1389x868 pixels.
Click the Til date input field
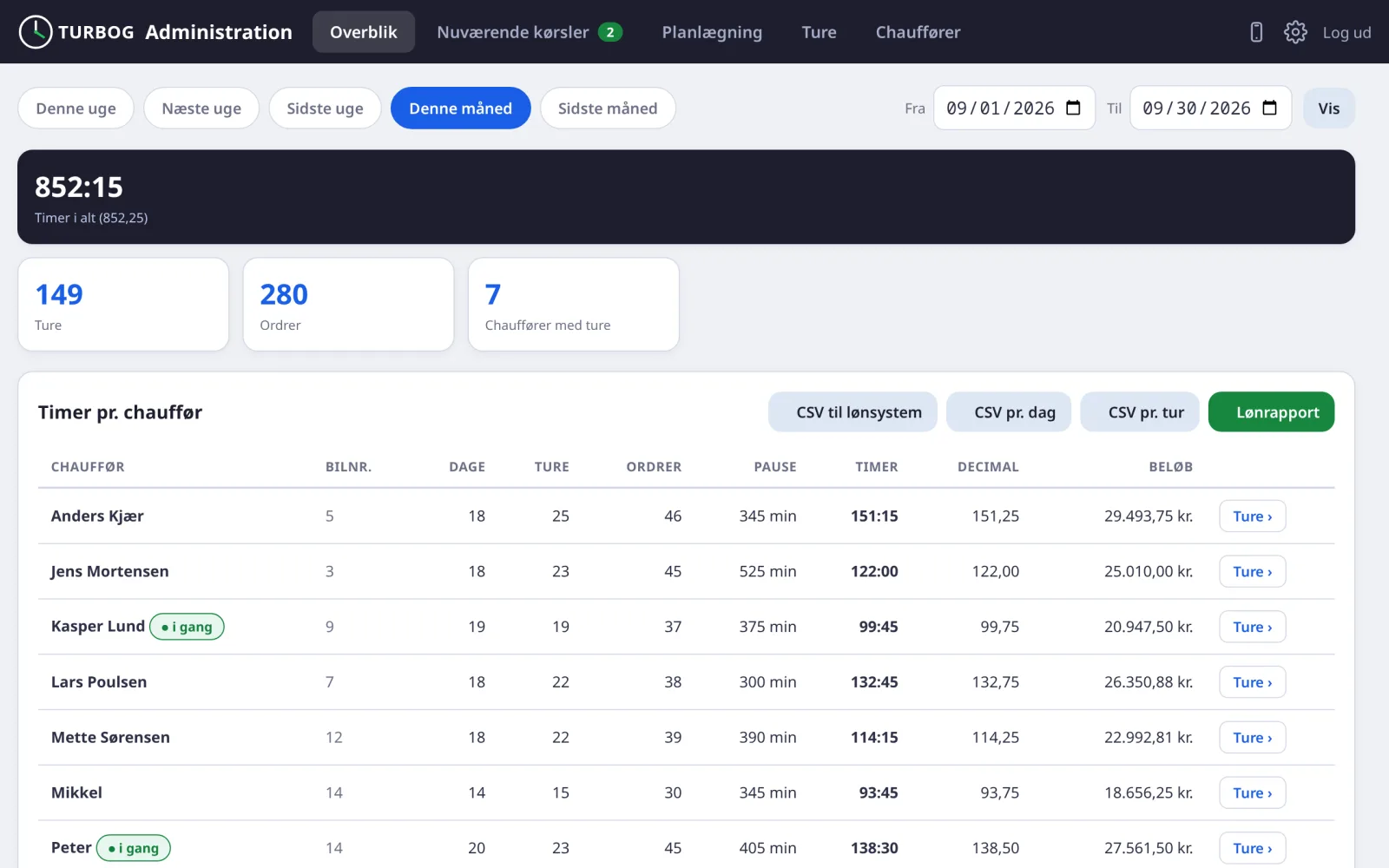click(1210, 108)
